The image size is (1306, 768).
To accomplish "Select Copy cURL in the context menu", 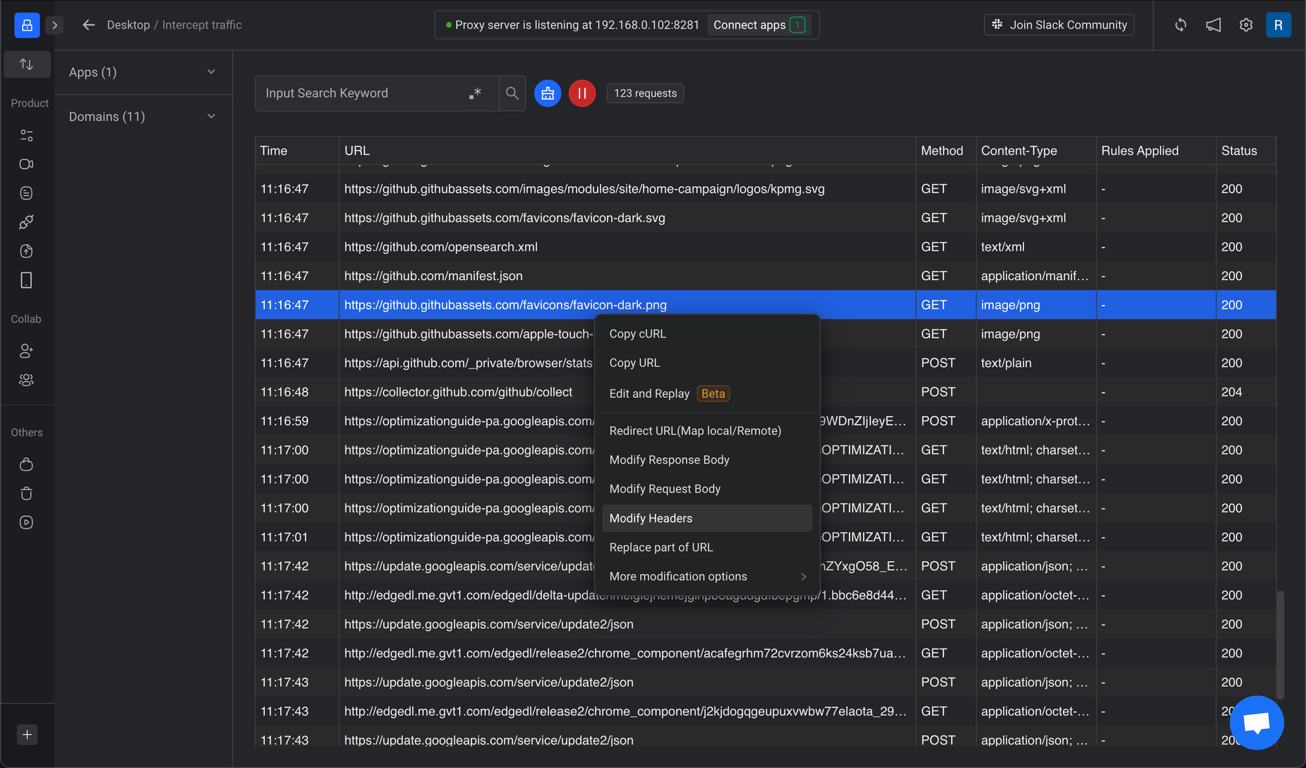I will click(x=638, y=334).
